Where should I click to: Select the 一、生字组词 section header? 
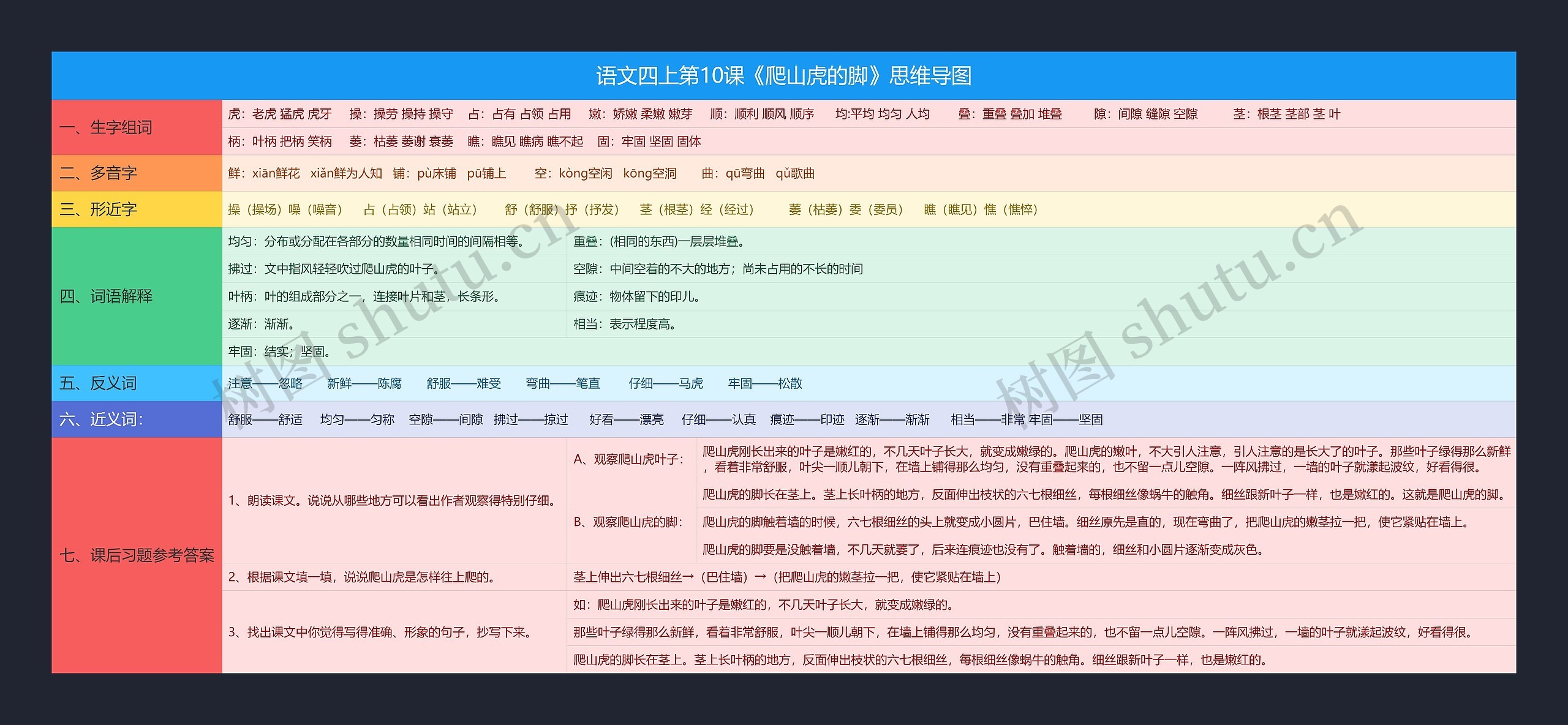[x=137, y=127]
